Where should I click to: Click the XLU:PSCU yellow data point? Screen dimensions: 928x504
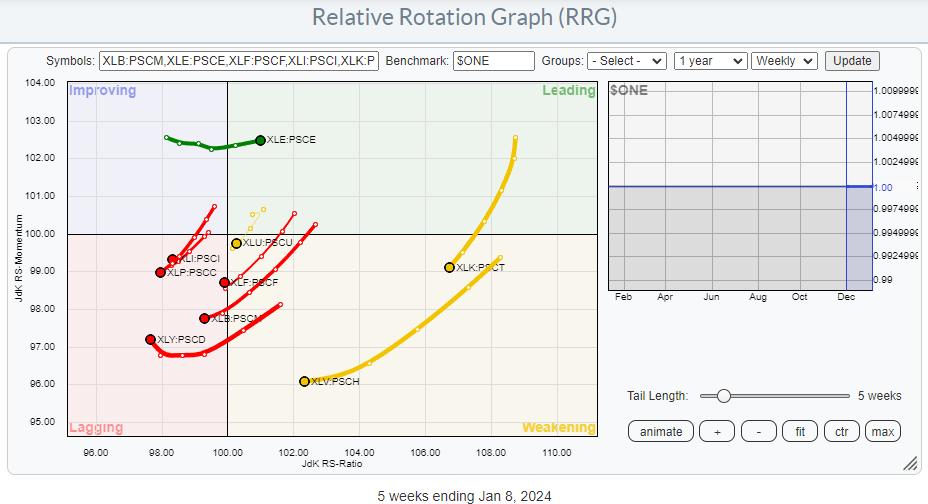(x=236, y=243)
